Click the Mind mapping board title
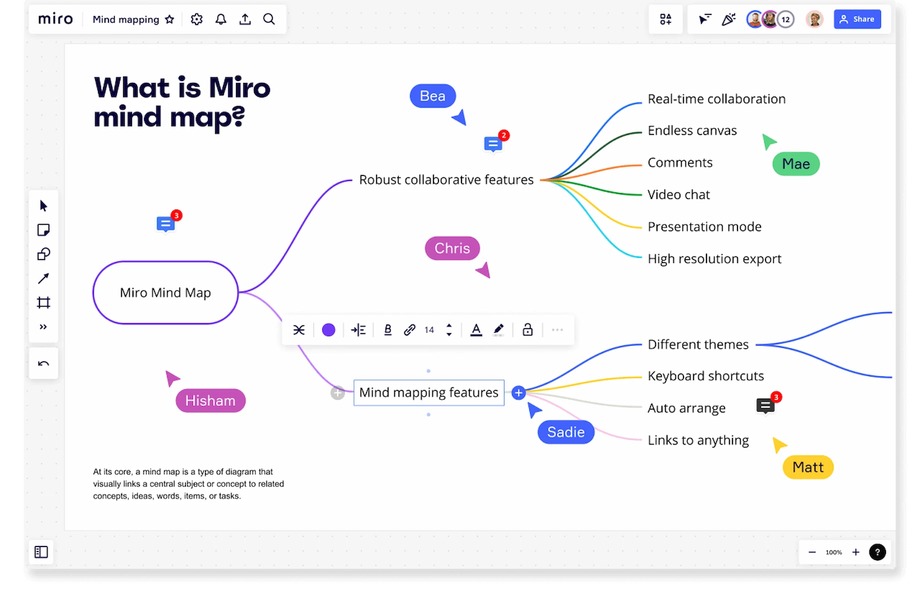 pos(126,19)
